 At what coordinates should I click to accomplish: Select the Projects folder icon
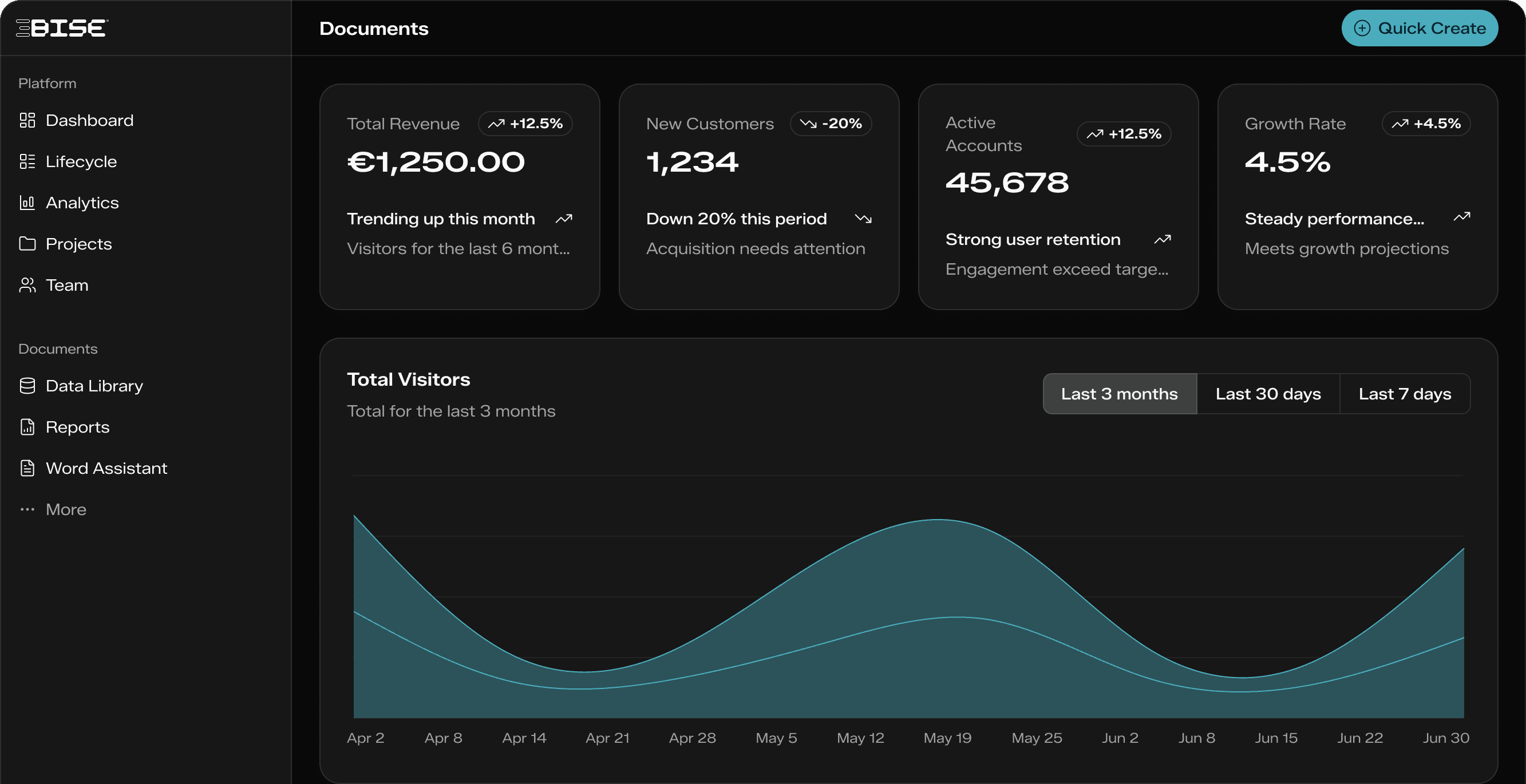click(27, 243)
